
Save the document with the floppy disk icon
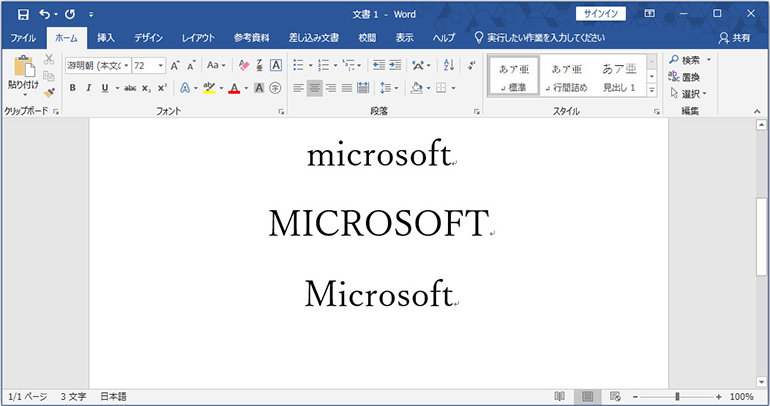23,14
